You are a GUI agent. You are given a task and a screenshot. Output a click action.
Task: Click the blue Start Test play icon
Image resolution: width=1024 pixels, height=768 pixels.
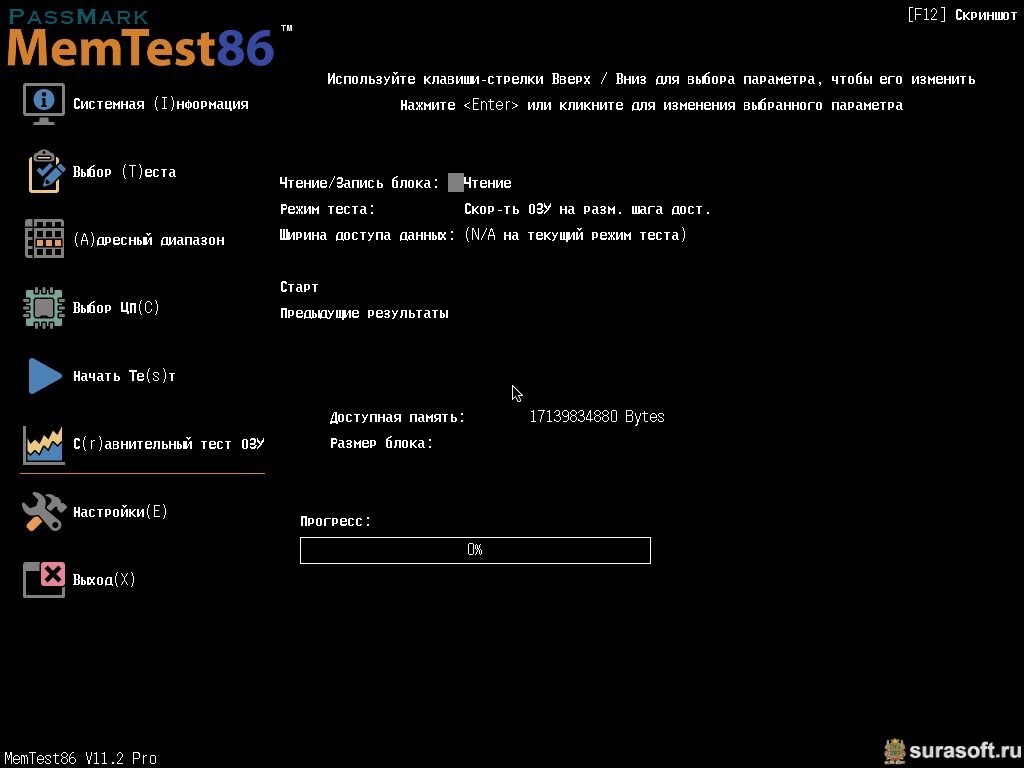[x=45, y=376]
